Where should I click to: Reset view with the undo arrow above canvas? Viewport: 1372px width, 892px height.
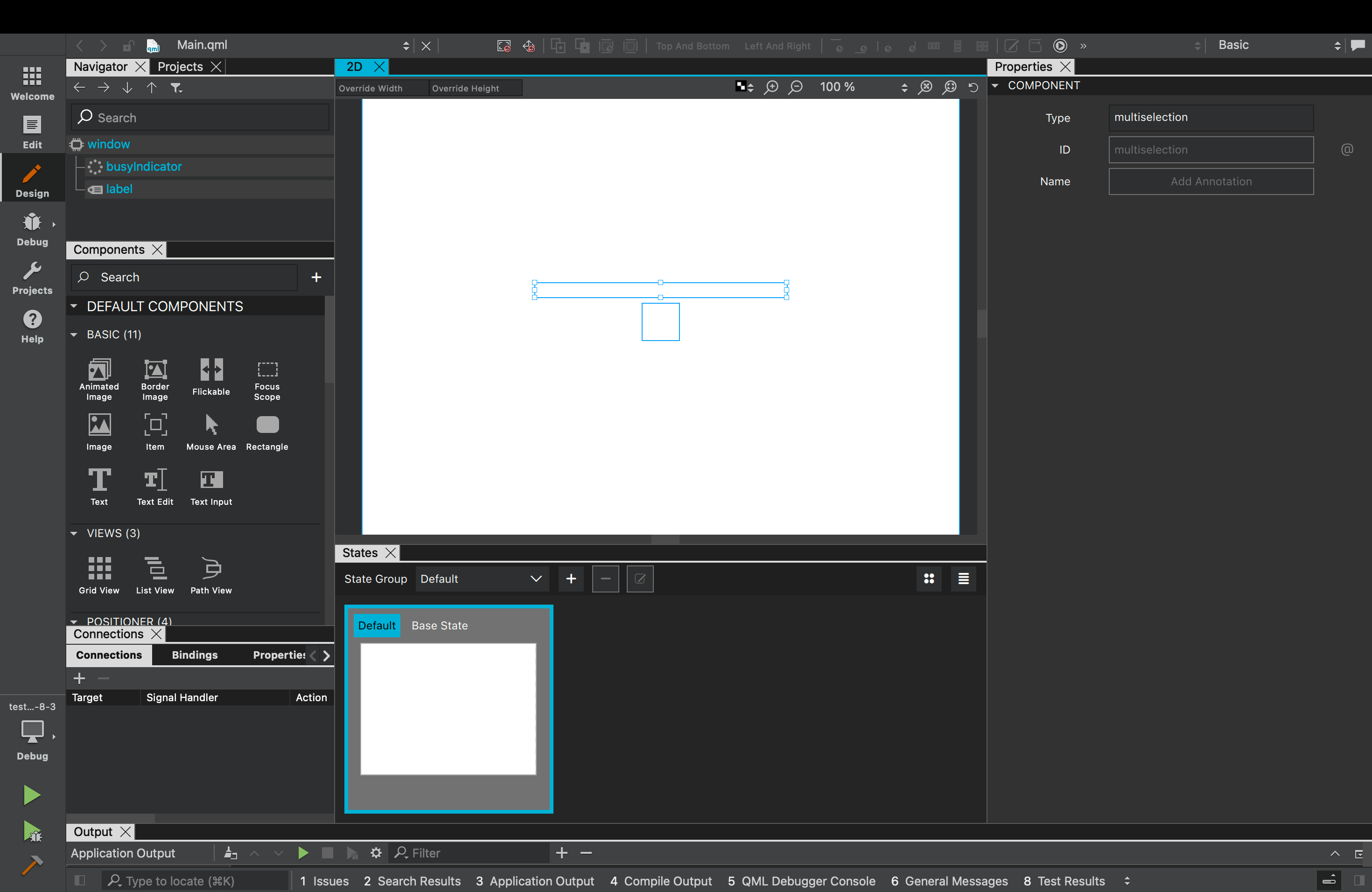click(973, 87)
